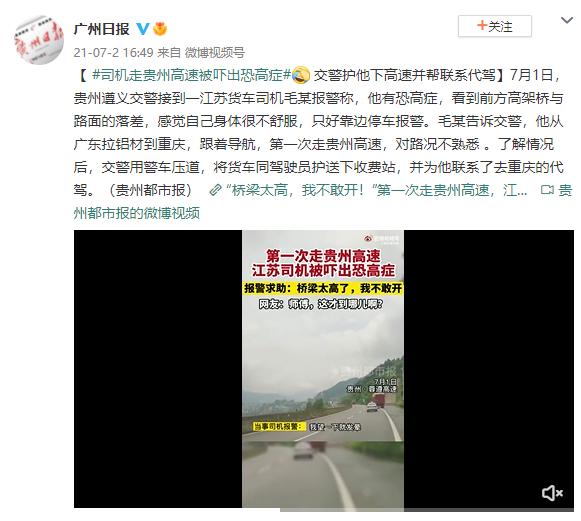
Task: Play the embedded video thumbnail
Action: pyautogui.click(x=323, y=369)
